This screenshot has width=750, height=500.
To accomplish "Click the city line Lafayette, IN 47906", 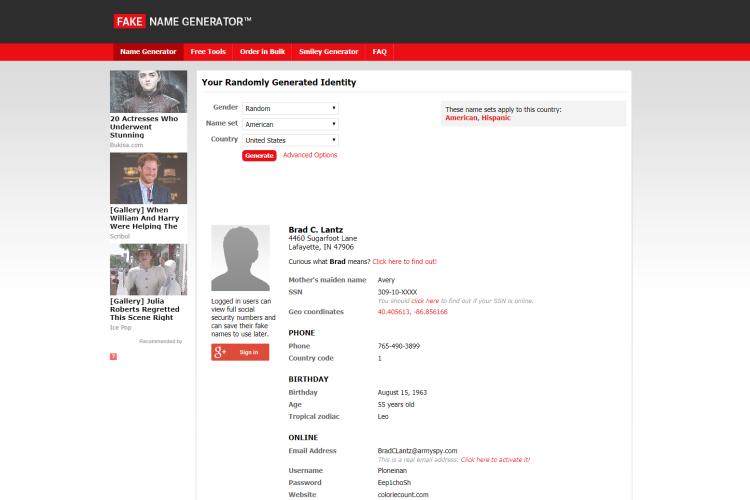I will tap(321, 247).
